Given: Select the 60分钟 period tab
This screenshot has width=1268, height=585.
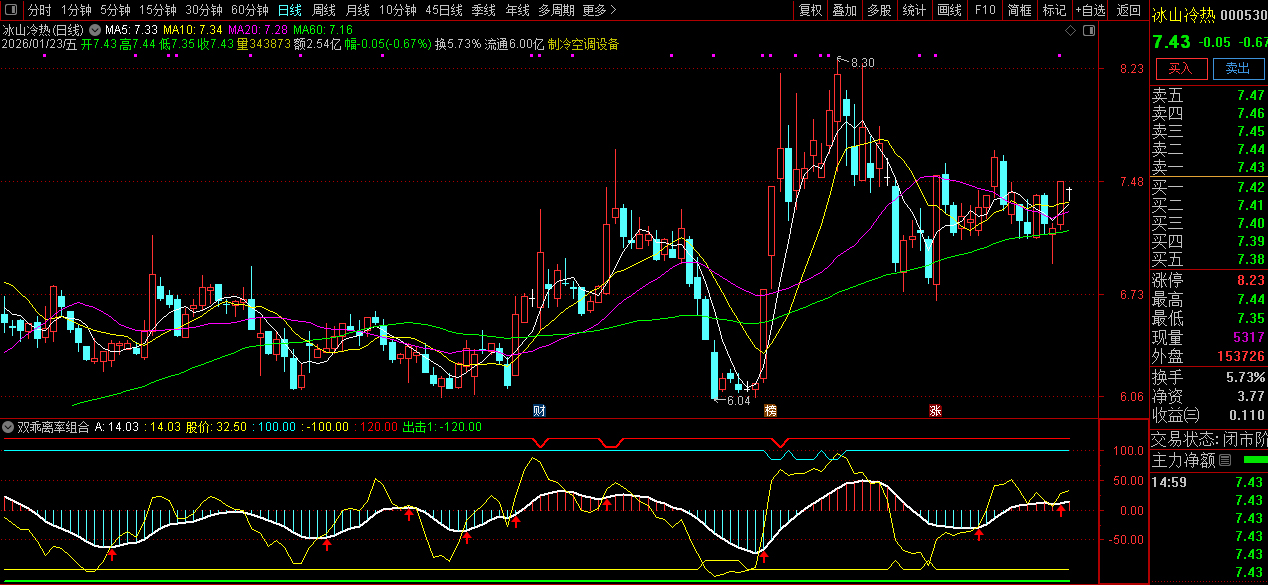Looking at the screenshot, I should pyautogui.click(x=250, y=10).
